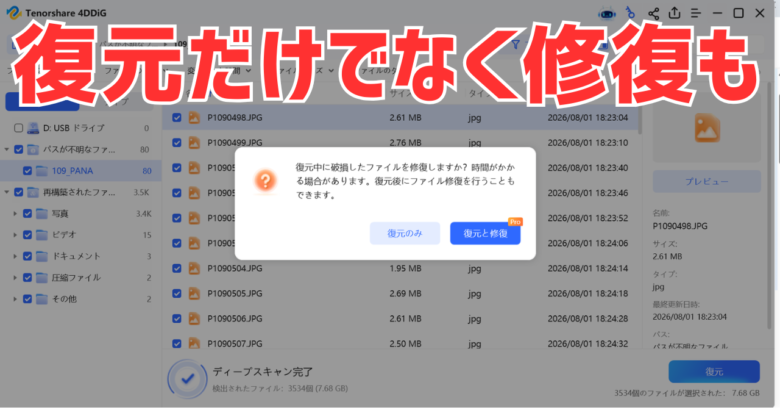Click the Tenorshare 4DDiG logo
Screen dimensions: 780x410
(x=13, y=13)
